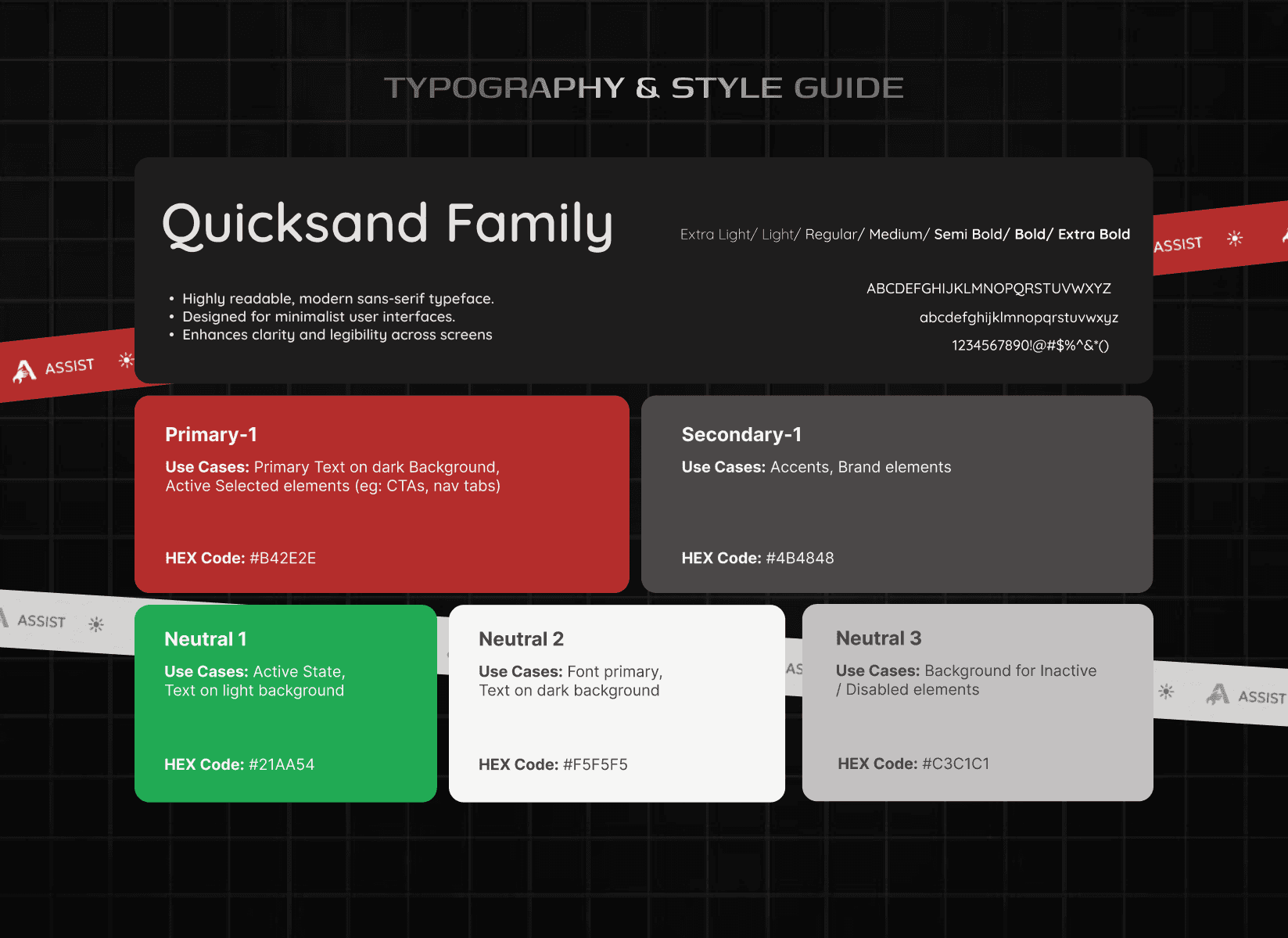1288x938 pixels.
Task: Click the Medium/ weight label
Action: pos(899,234)
